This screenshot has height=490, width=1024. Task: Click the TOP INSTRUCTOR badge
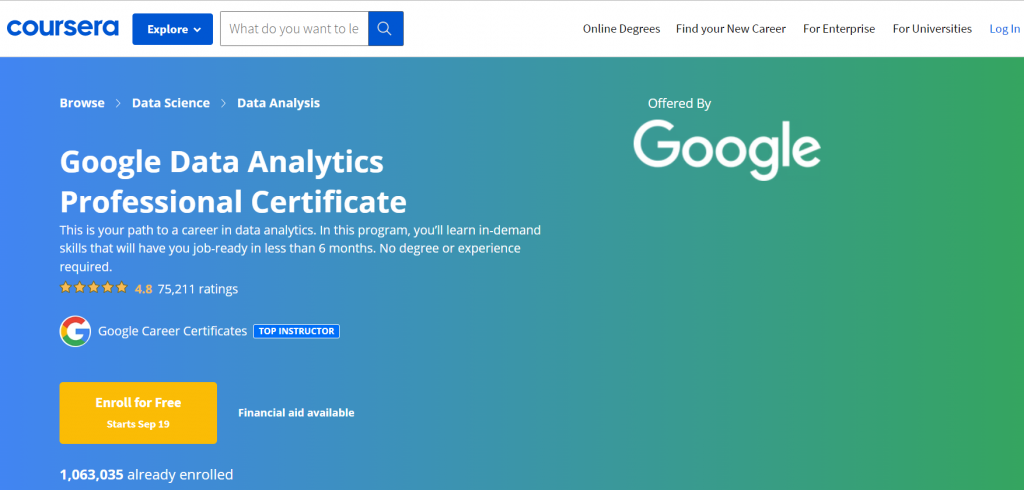(x=296, y=331)
